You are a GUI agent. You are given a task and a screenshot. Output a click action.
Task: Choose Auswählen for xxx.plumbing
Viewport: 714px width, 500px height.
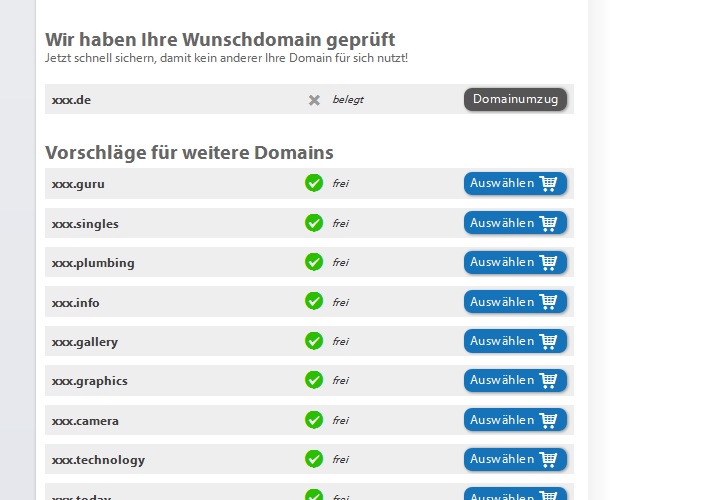pos(515,262)
